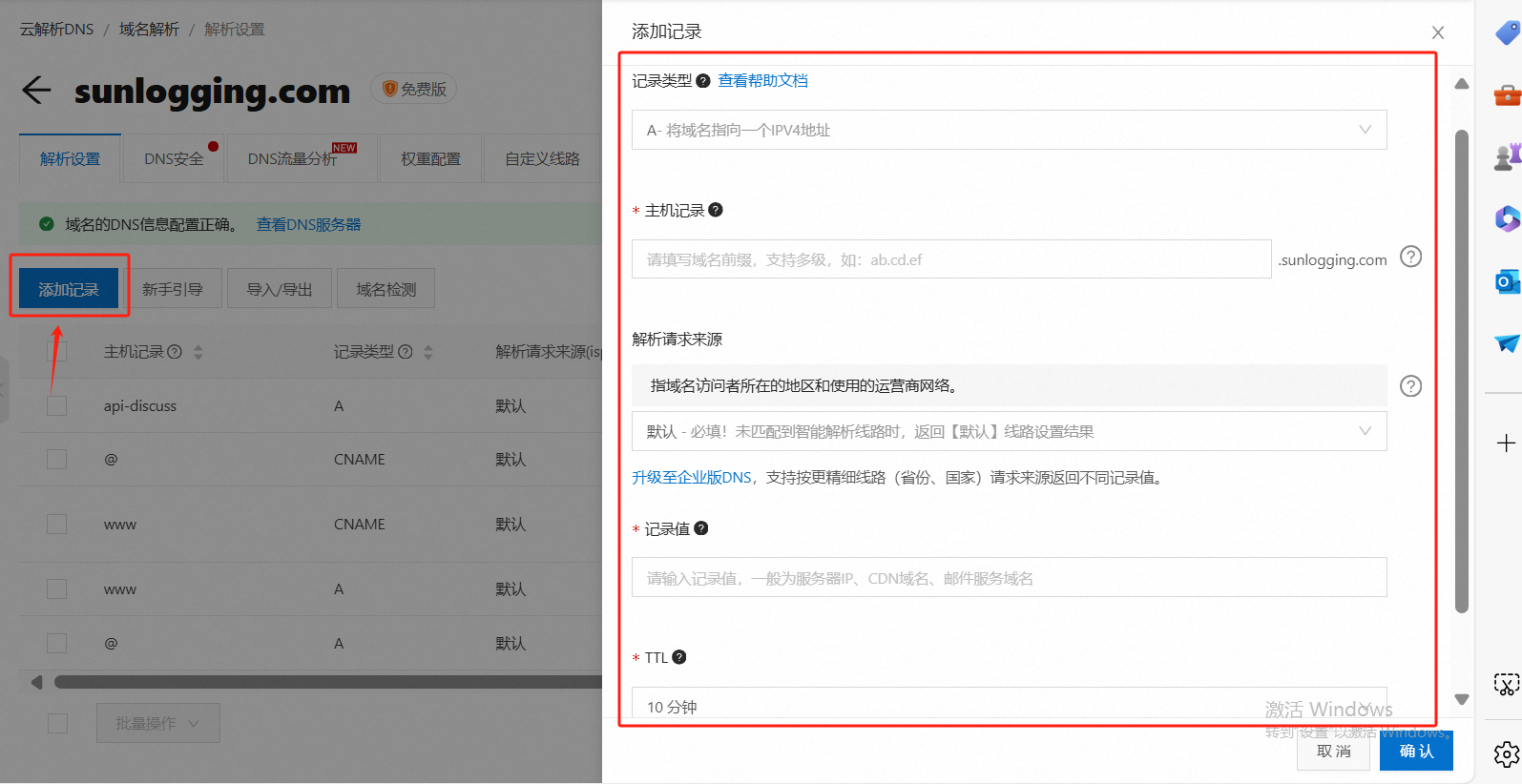Screen dimensions: 1522x784
Task: Expand the 解析请求来源 默认 line dropdown
Action: (x=1009, y=432)
